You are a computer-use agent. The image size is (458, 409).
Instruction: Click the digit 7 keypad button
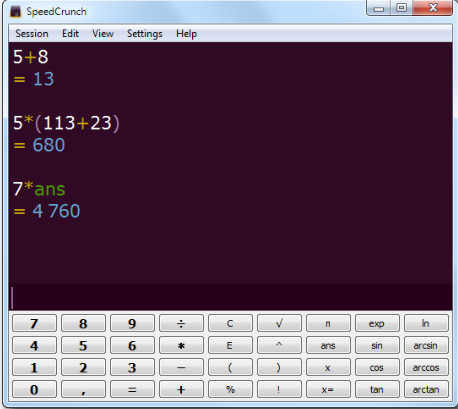point(34,323)
